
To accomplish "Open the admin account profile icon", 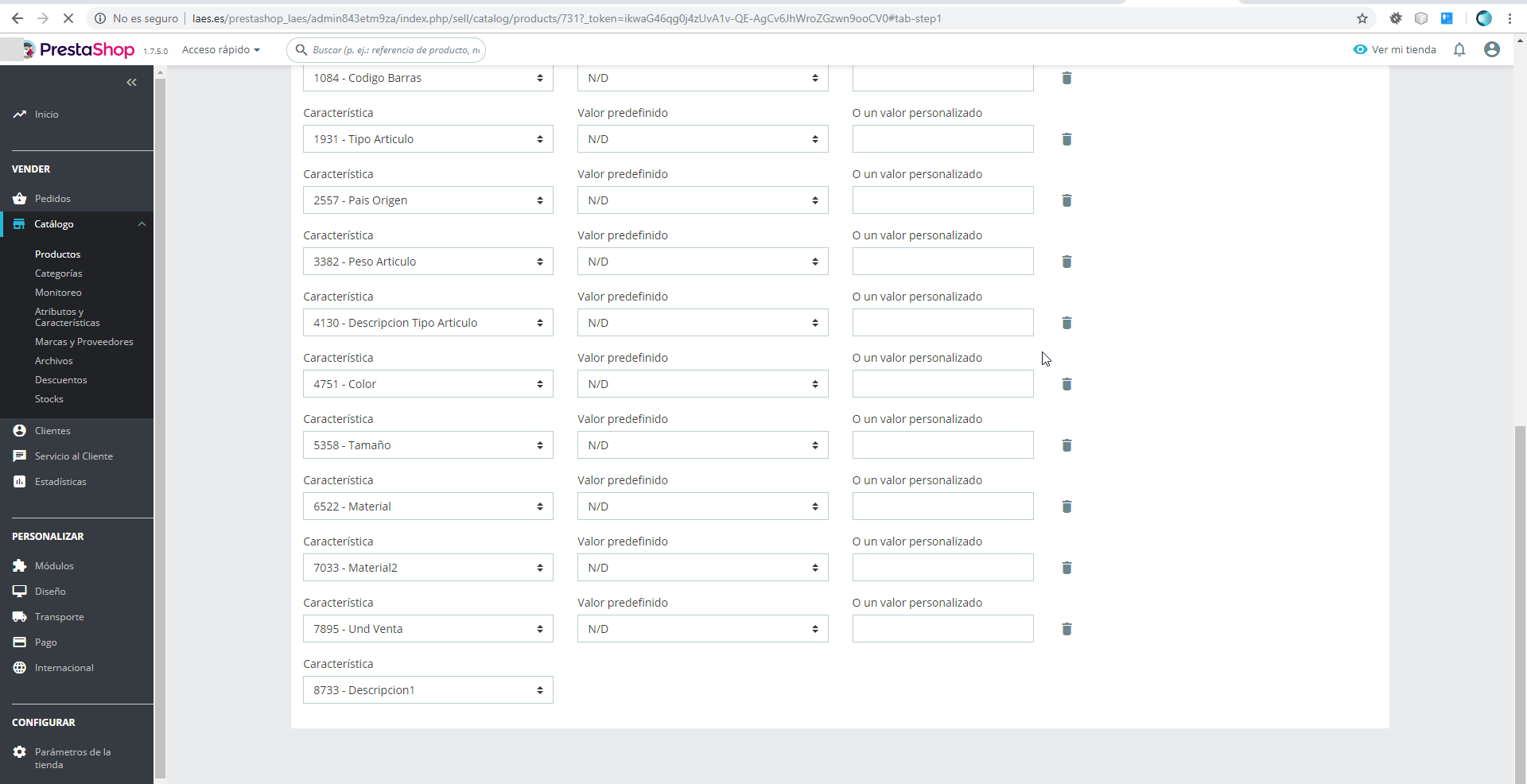I will (x=1492, y=49).
